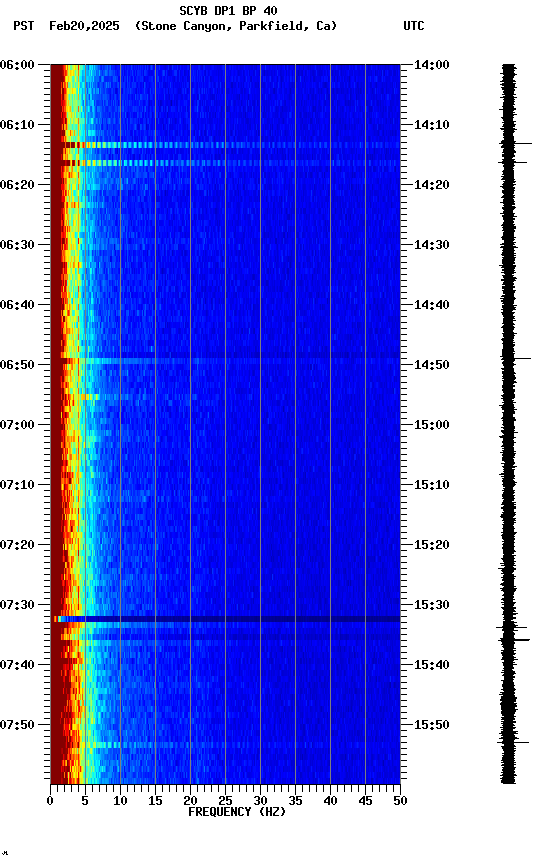
Task: Click the 14:00 UTC time label
Action: tap(432, 65)
